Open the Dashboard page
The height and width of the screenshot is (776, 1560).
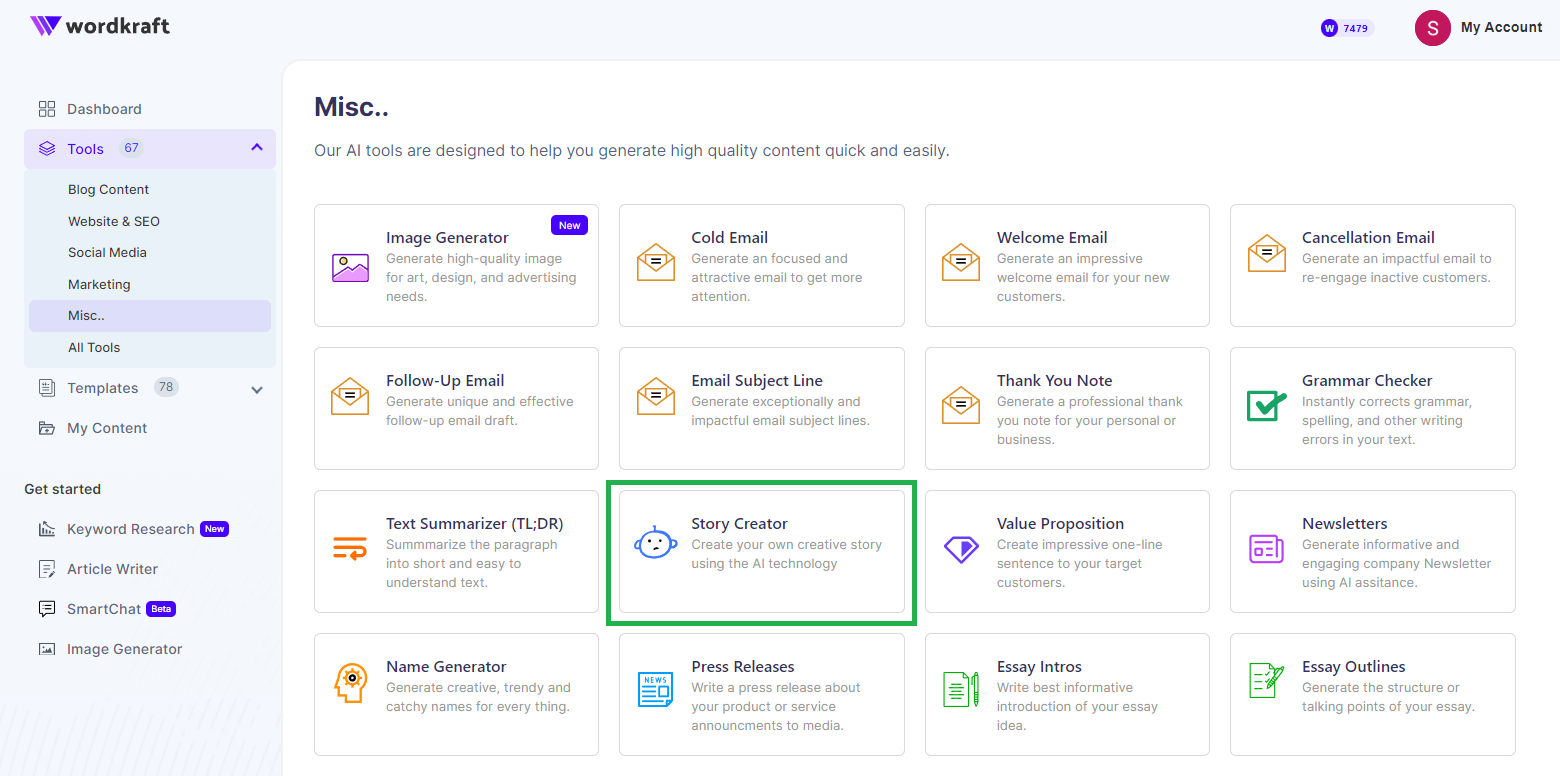(x=104, y=109)
